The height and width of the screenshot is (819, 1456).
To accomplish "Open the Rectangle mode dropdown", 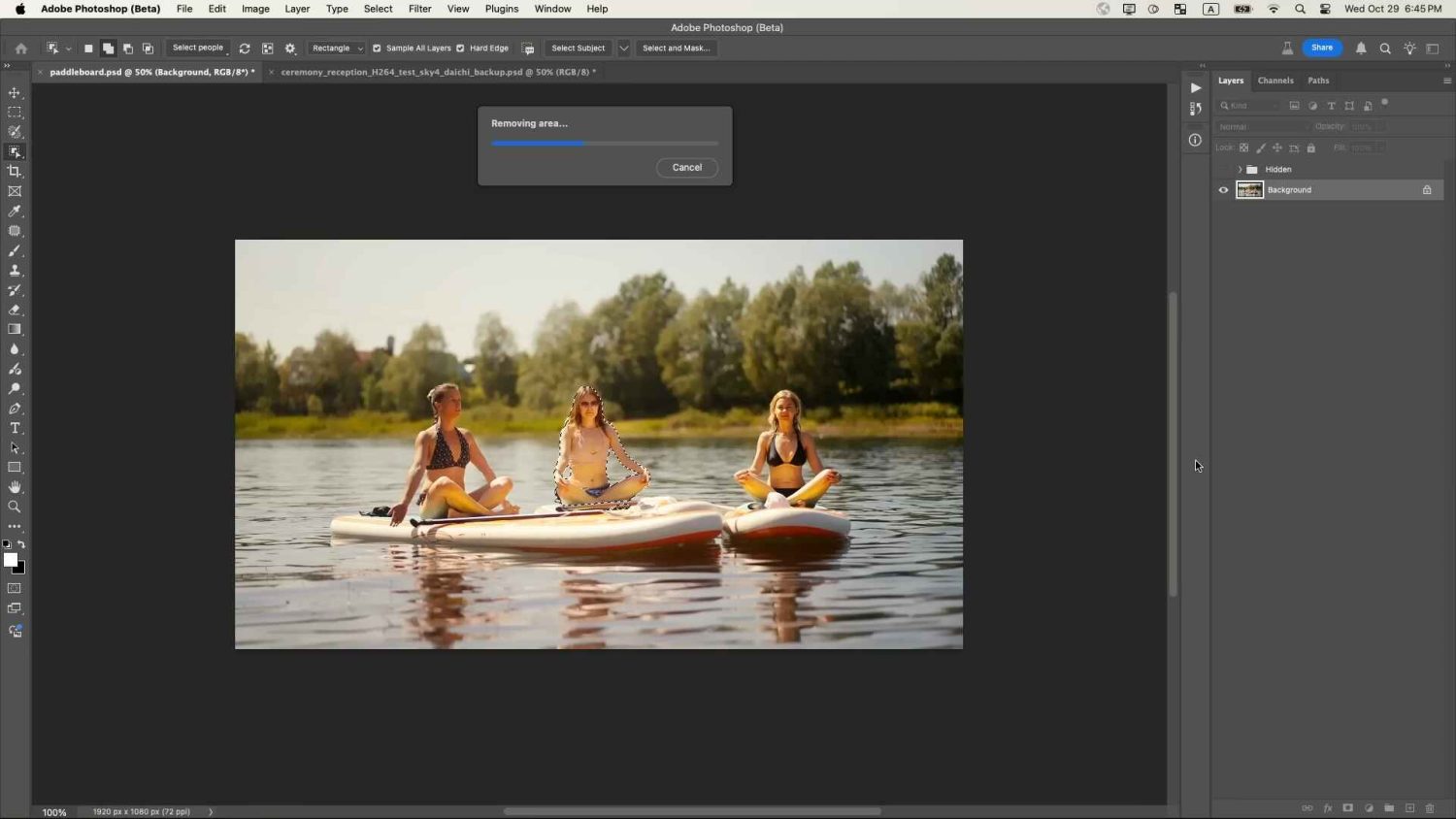I will [x=337, y=49].
